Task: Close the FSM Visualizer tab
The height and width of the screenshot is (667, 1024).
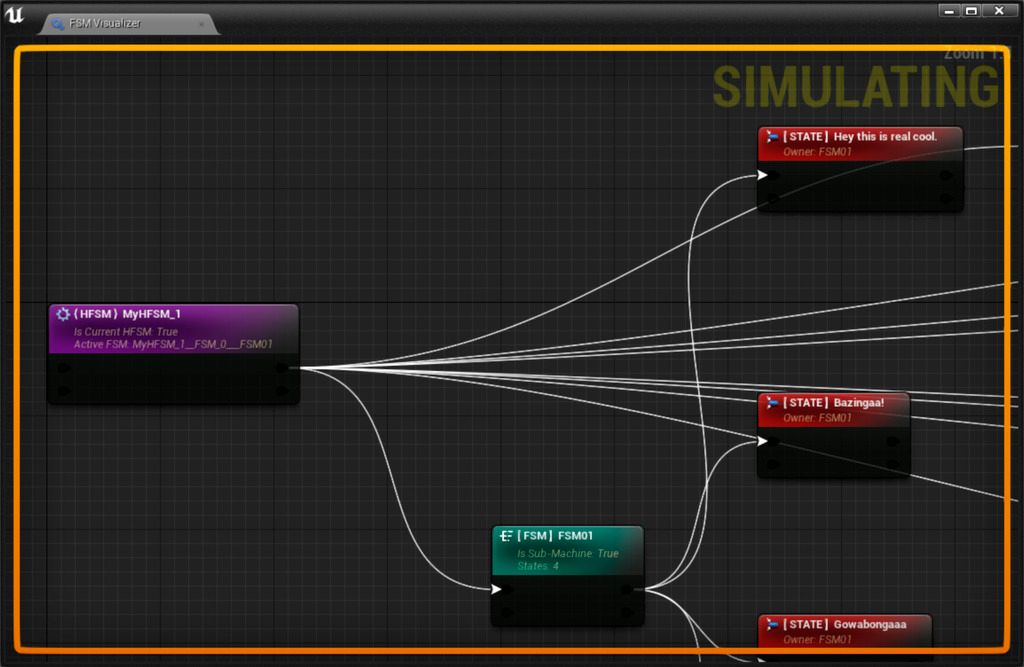Action: [x=201, y=24]
